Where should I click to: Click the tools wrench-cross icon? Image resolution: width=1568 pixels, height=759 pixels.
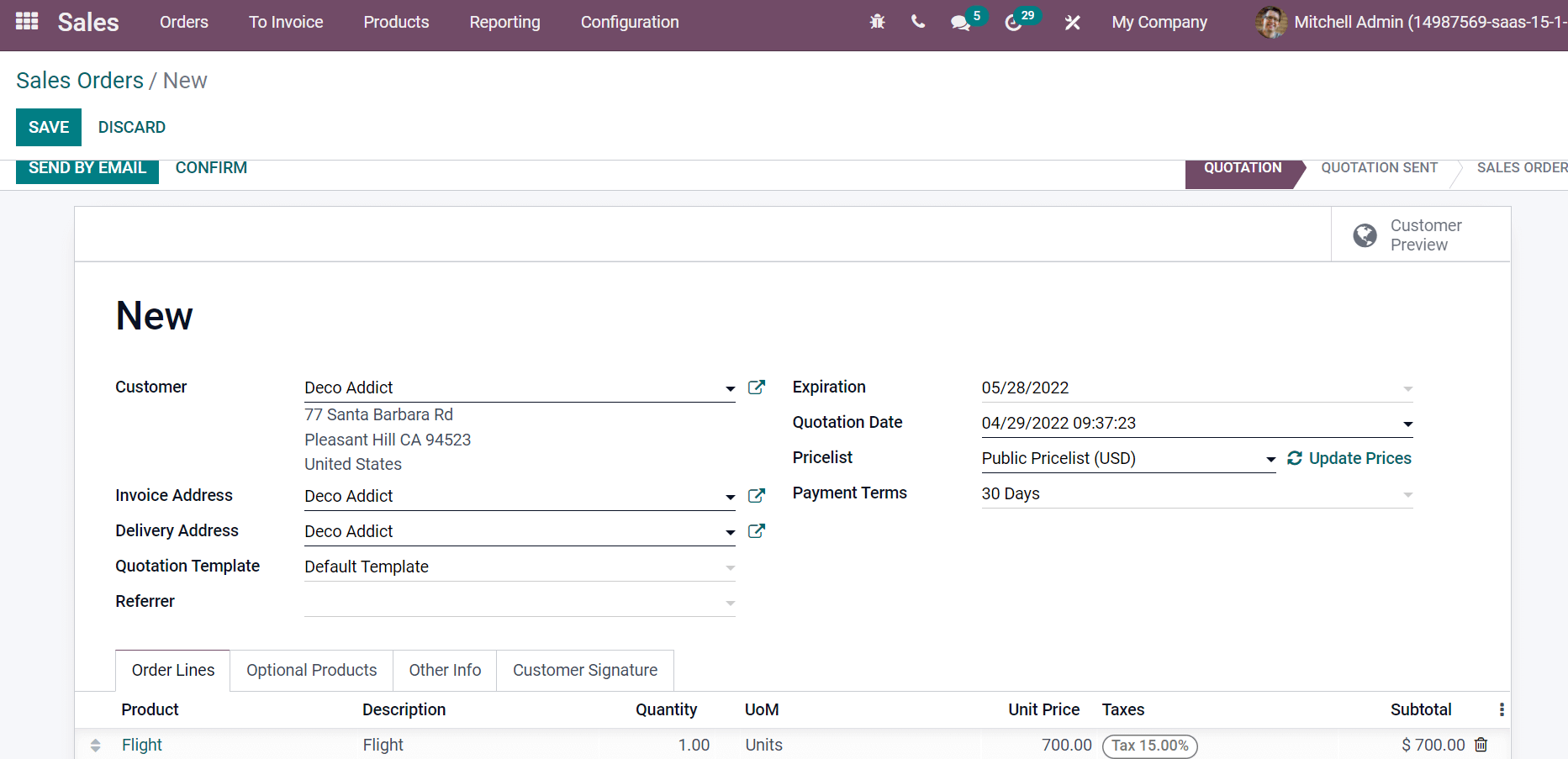point(1072,23)
